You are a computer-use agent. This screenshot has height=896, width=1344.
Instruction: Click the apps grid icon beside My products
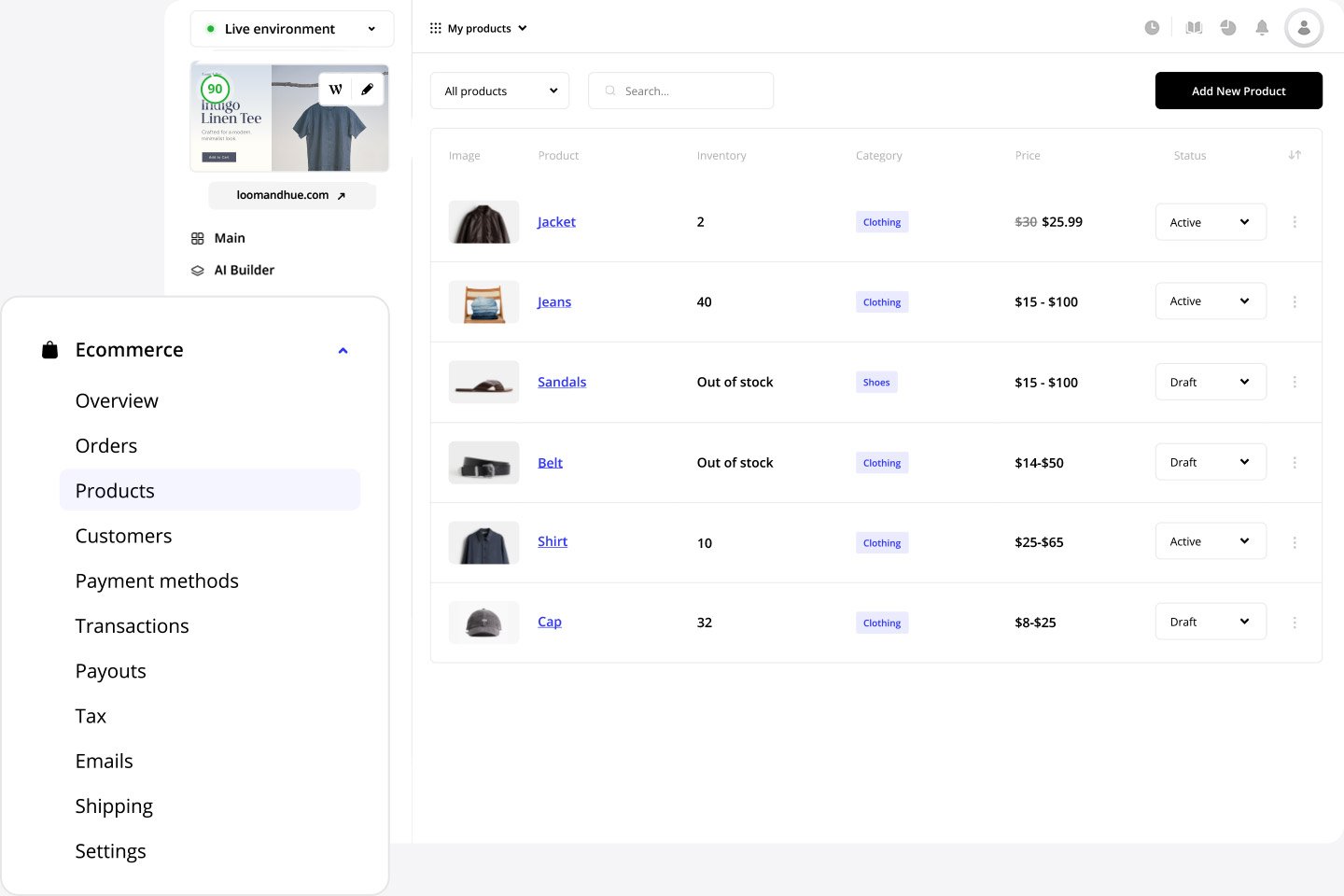coord(435,28)
